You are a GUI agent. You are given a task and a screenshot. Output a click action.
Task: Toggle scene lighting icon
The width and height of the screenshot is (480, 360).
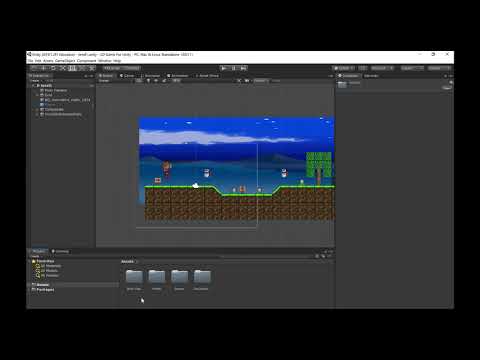click(x=148, y=81)
